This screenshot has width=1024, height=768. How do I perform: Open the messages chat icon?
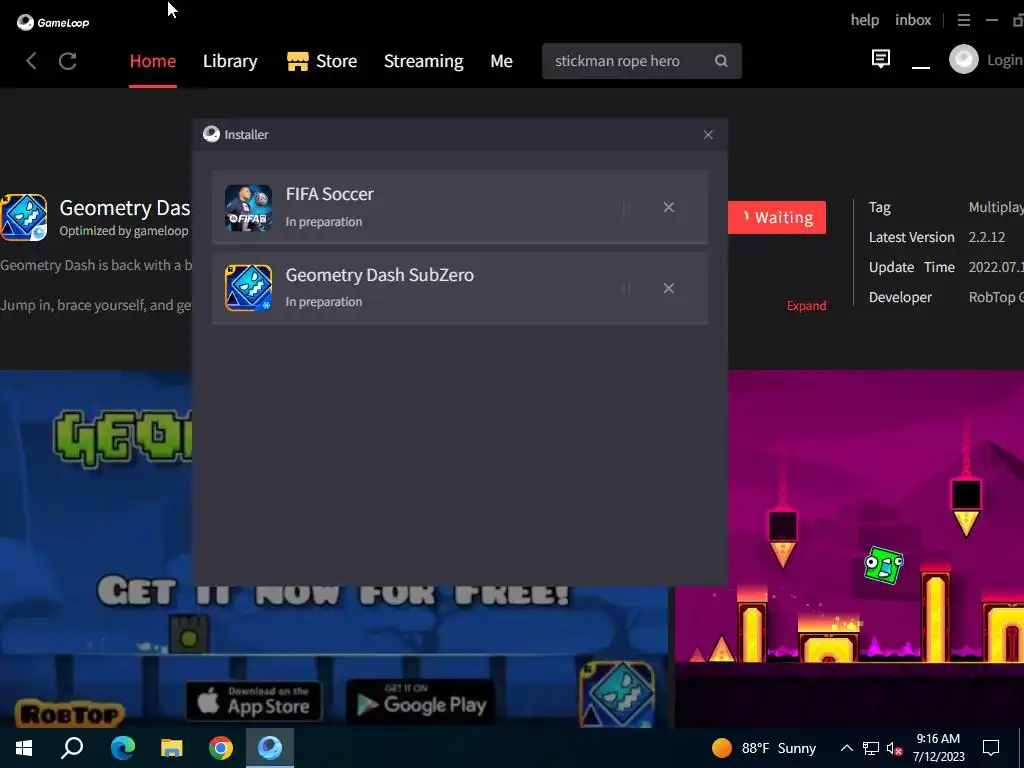(x=880, y=59)
